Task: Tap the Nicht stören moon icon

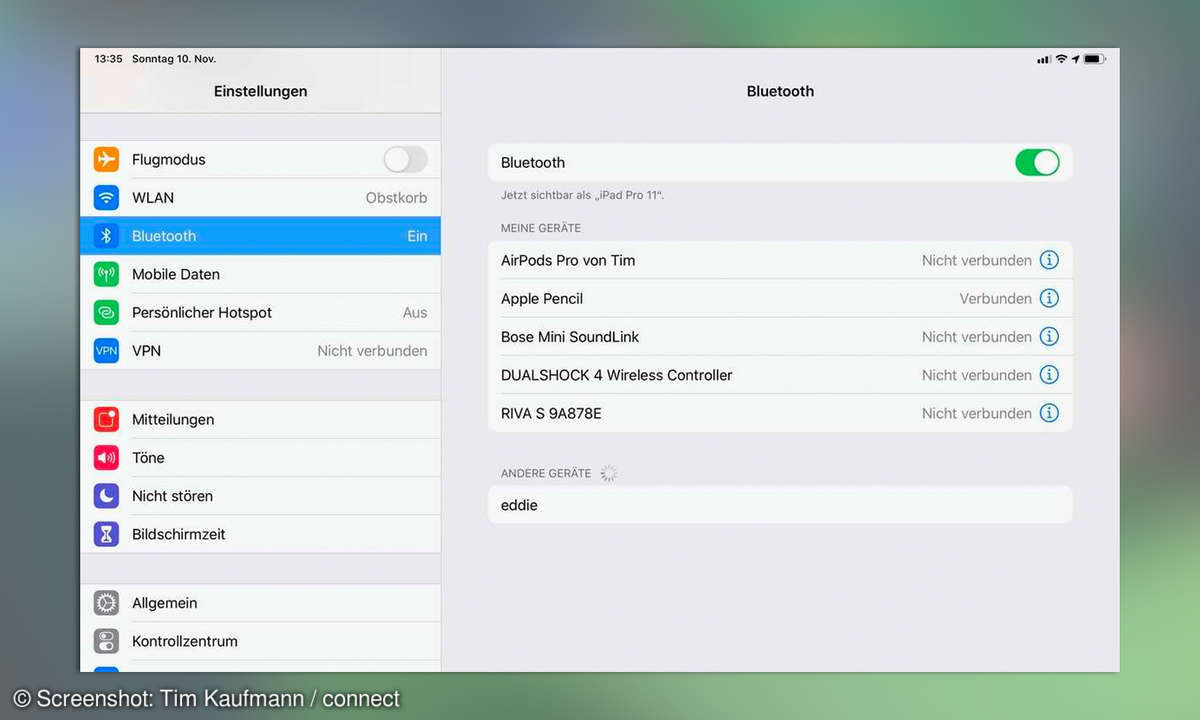Action: (x=106, y=496)
